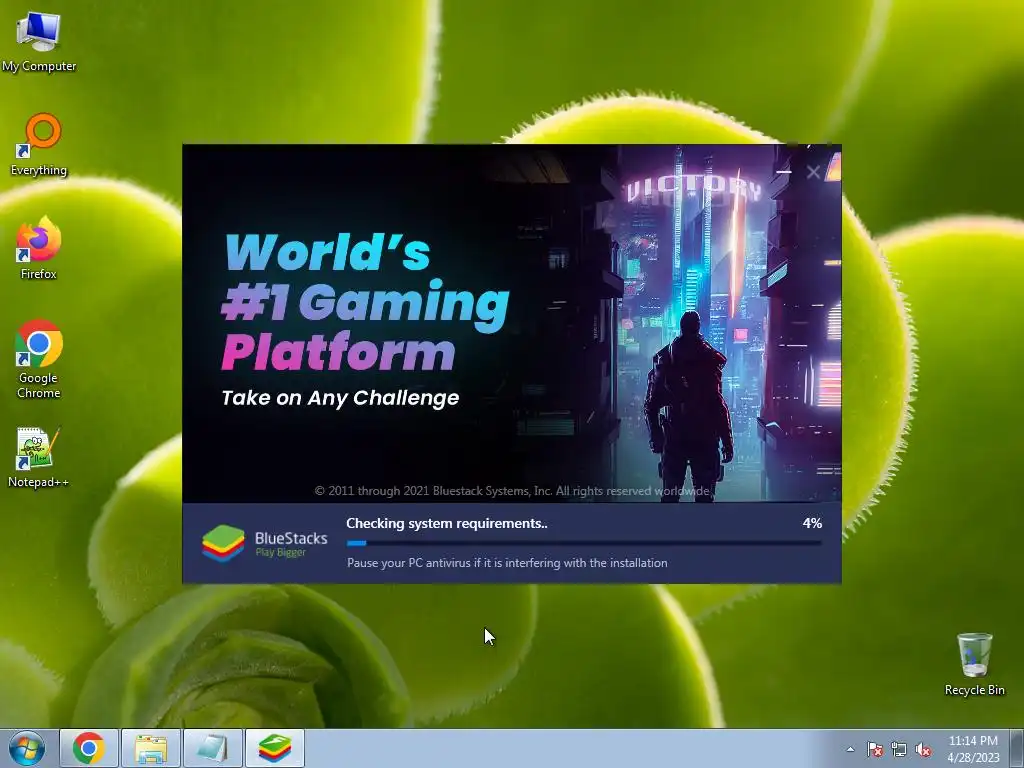Select the Everything search shortcut
The height and width of the screenshot is (768, 1024).
pos(39,145)
